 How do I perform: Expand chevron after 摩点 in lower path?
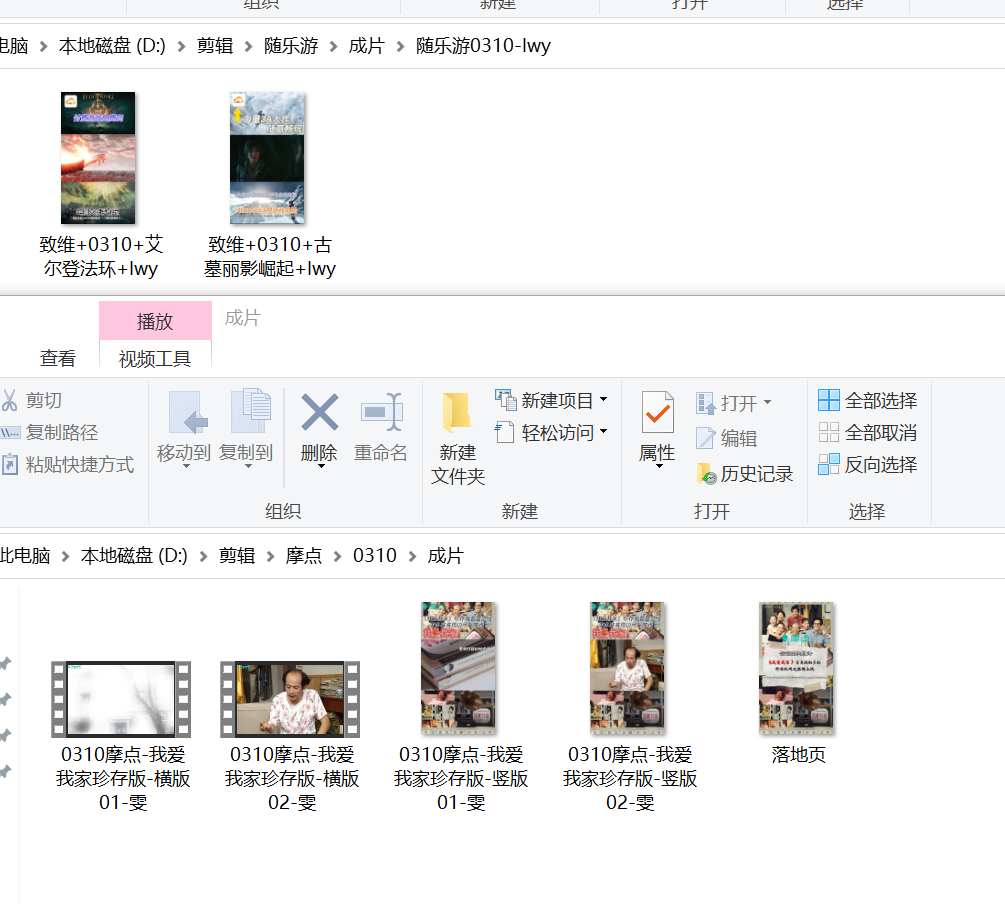(x=337, y=556)
